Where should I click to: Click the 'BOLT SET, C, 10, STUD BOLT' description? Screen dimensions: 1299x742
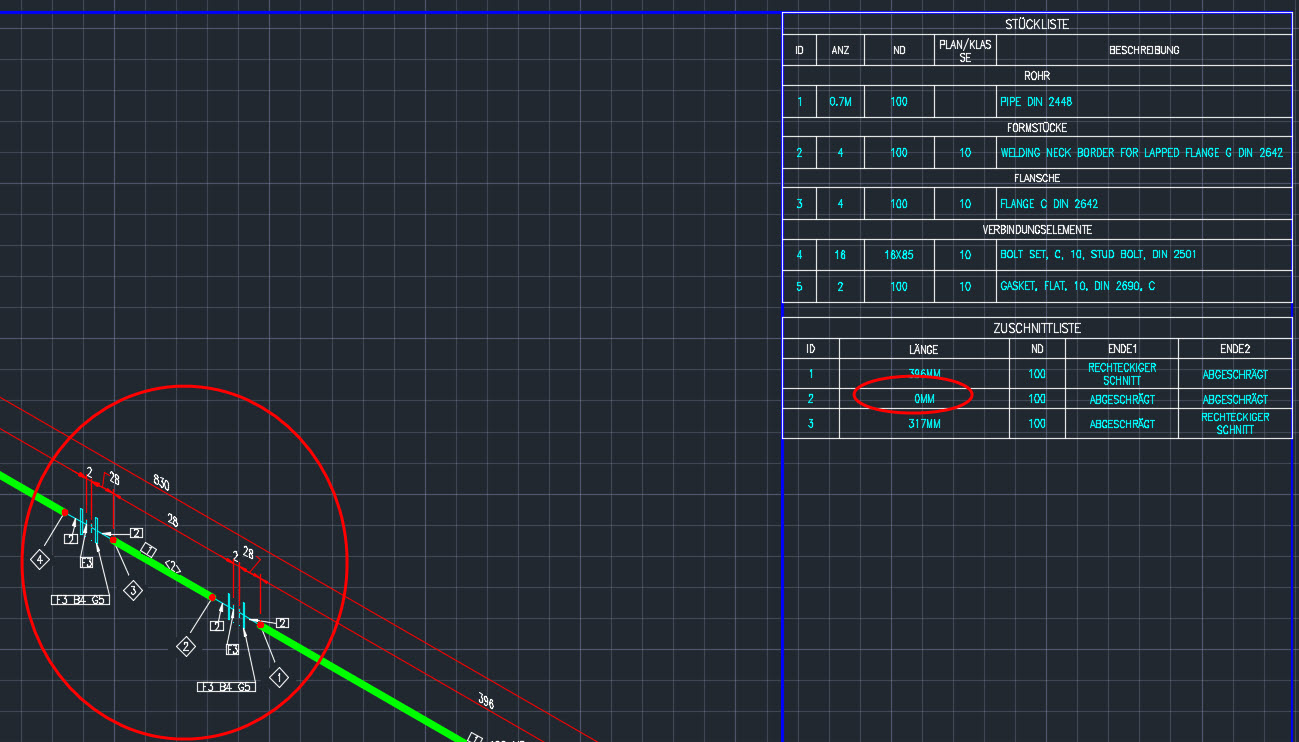(1098, 255)
